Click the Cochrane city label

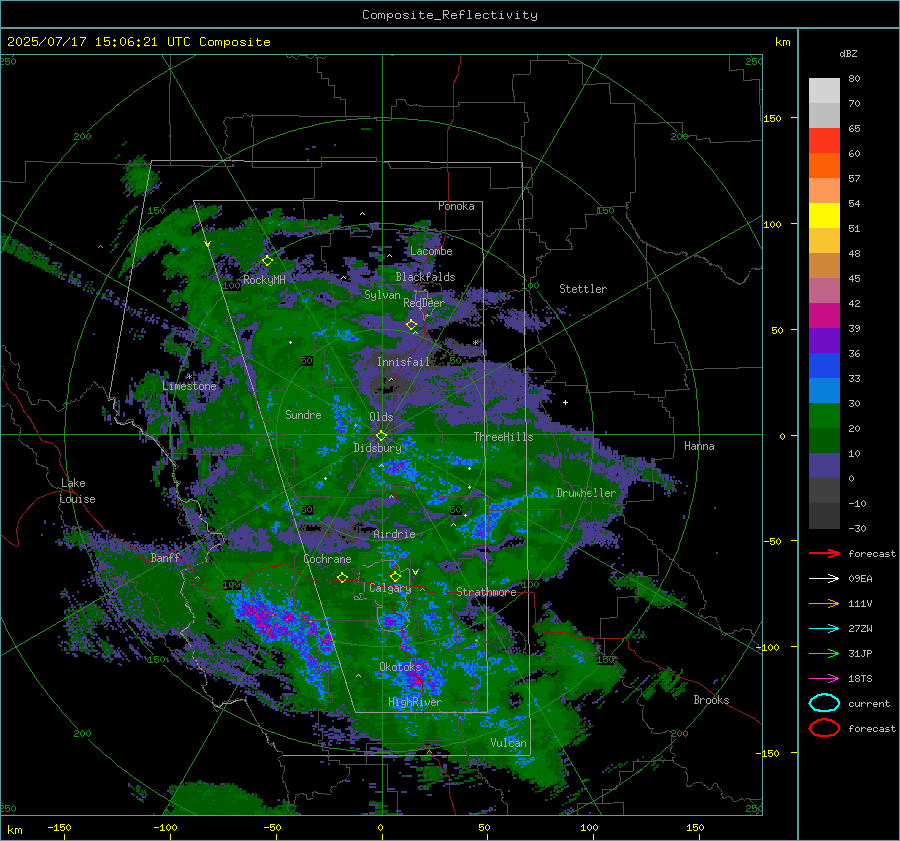coord(327,559)
